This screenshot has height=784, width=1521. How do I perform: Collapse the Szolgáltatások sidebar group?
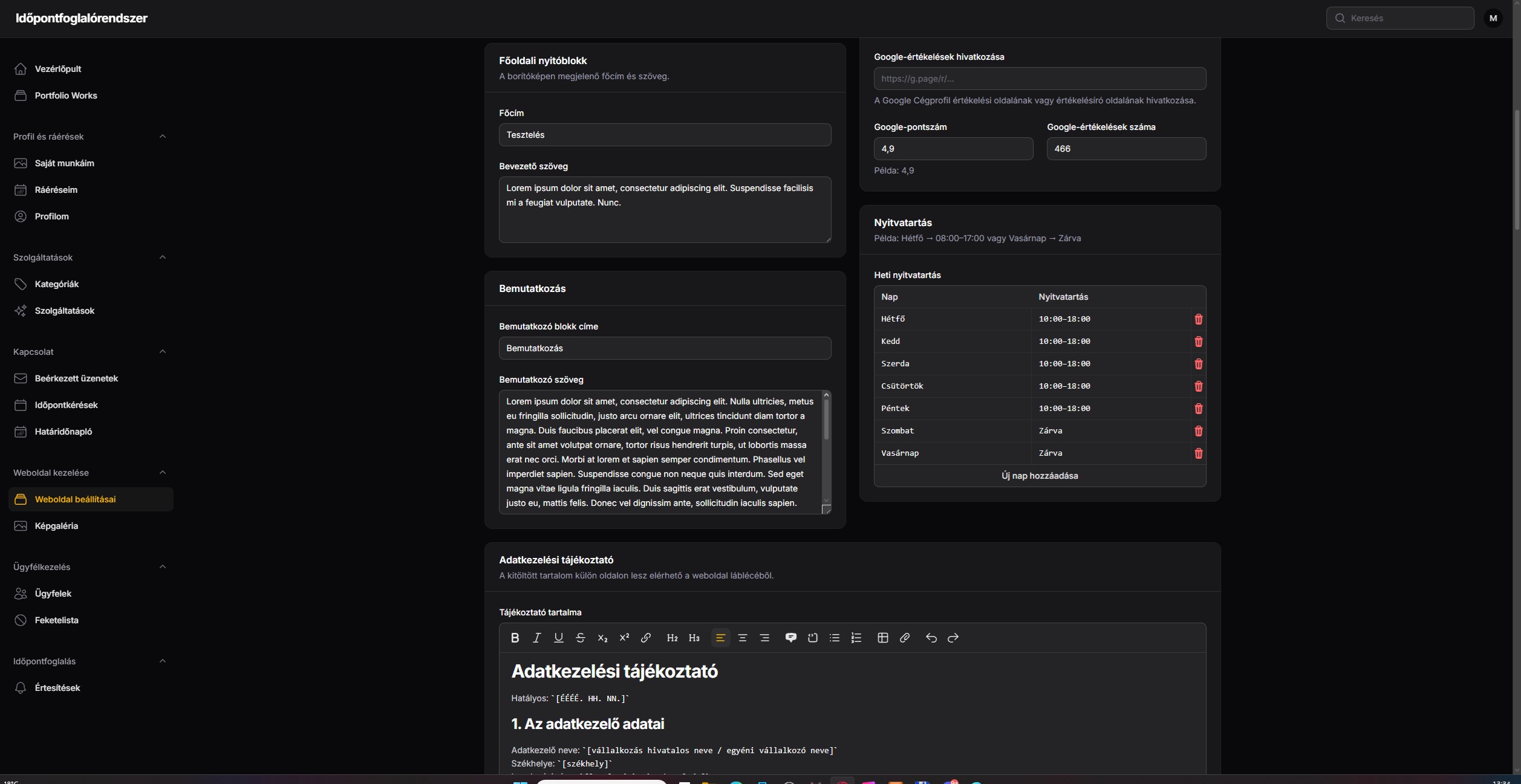click(x=162, y=258)
